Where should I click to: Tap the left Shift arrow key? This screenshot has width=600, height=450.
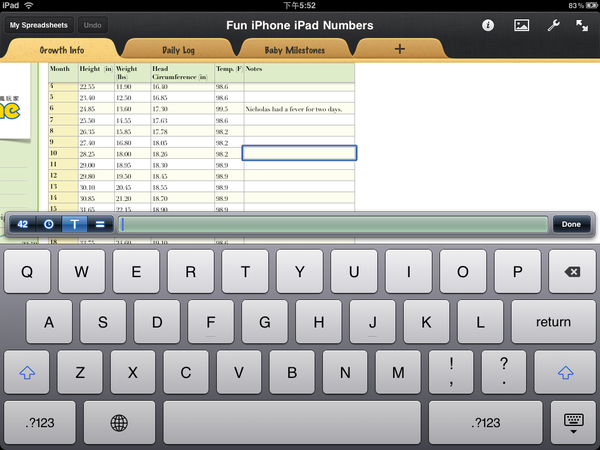tap(27, 372)
